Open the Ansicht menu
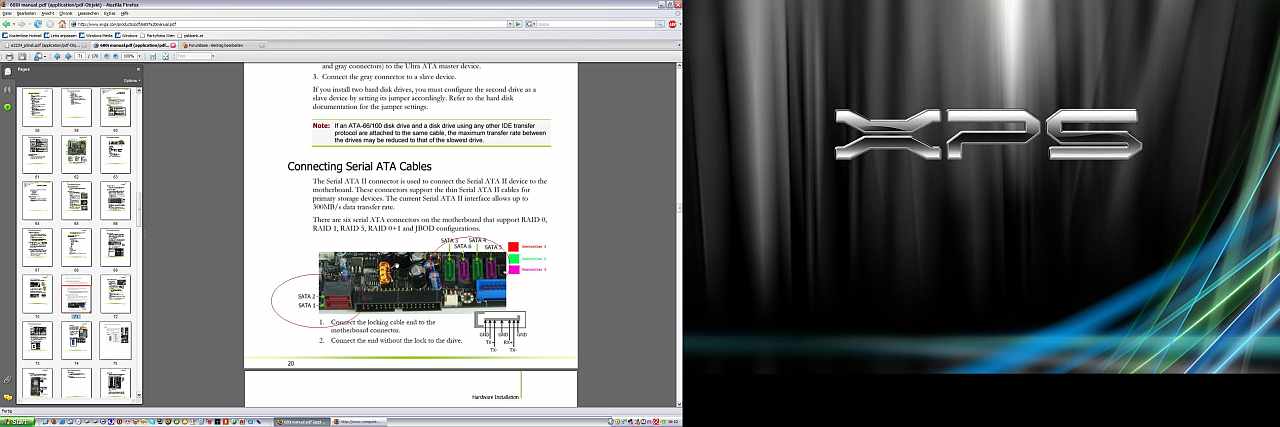Screen dimensions: 1280x427 [48, 13]
